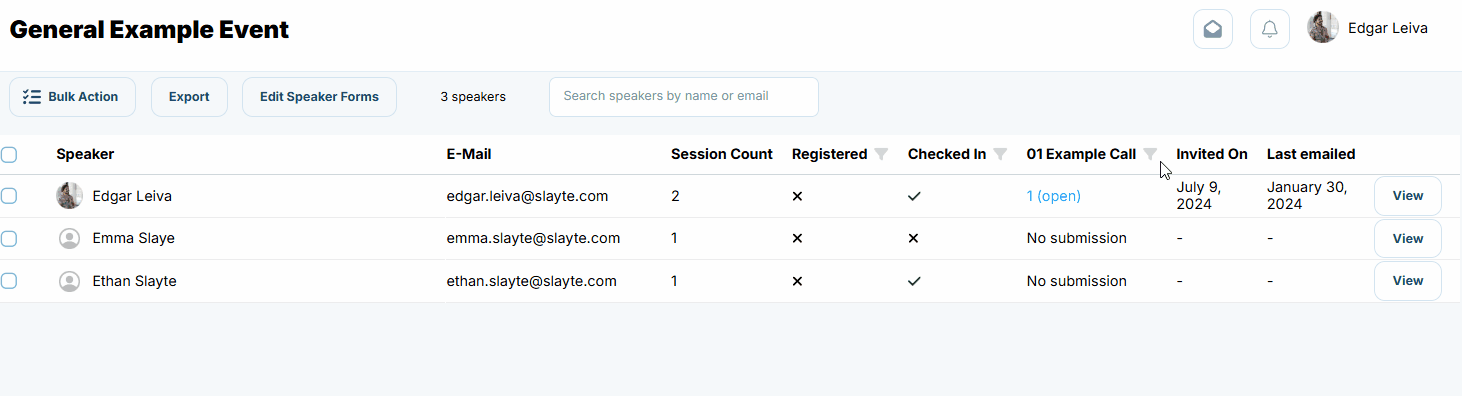Click the Registered column filter icon

881,154
